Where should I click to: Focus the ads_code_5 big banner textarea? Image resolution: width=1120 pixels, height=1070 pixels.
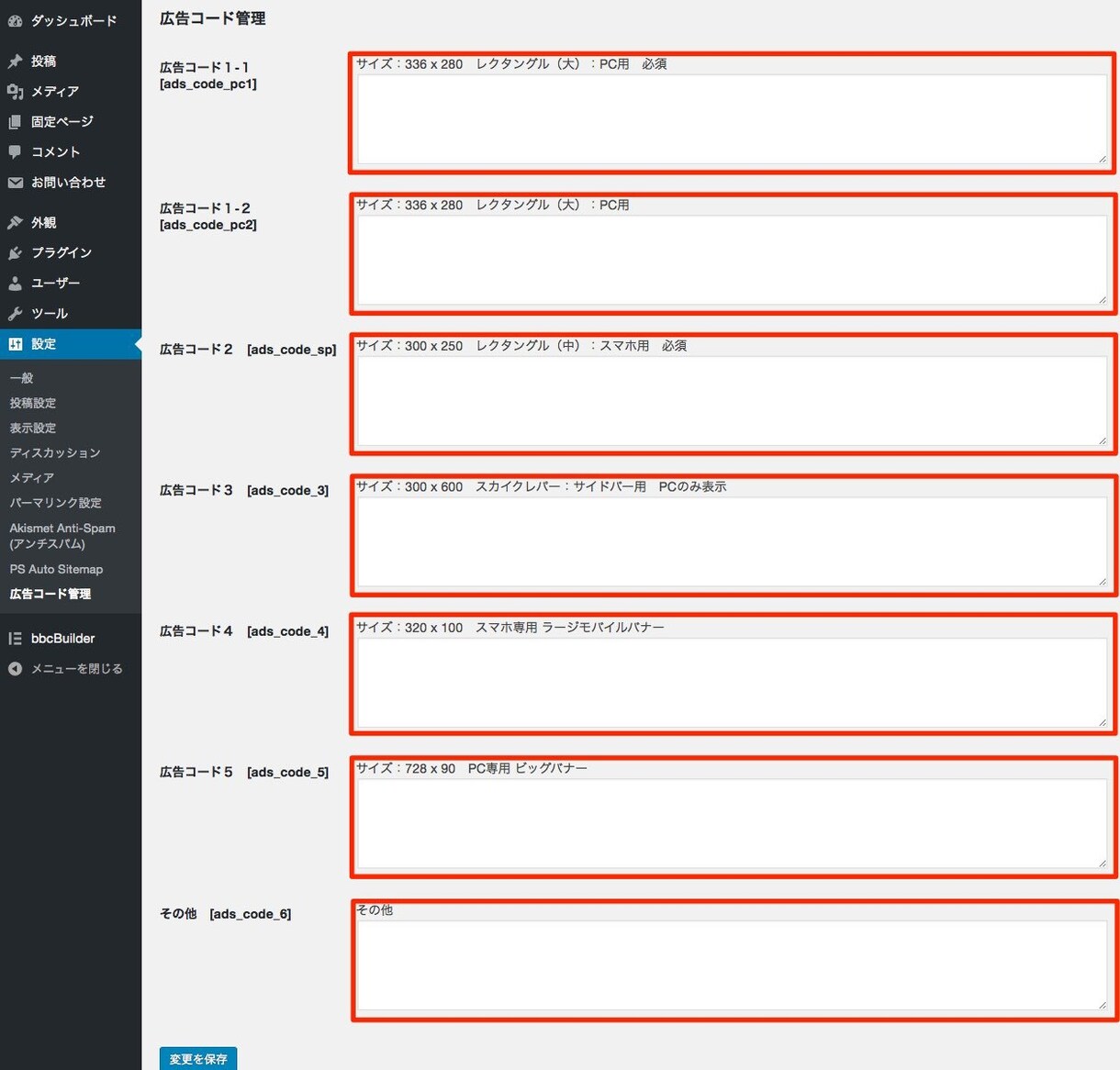pos(733,823)
